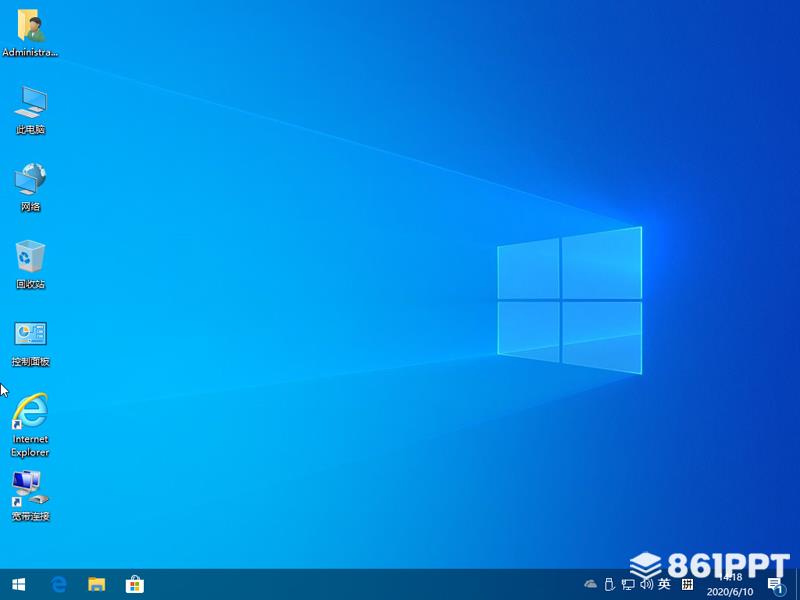Open Microsoft Store from the taskbar
The width and height of the screenshot is (800, 600).
tap(135, 585)
